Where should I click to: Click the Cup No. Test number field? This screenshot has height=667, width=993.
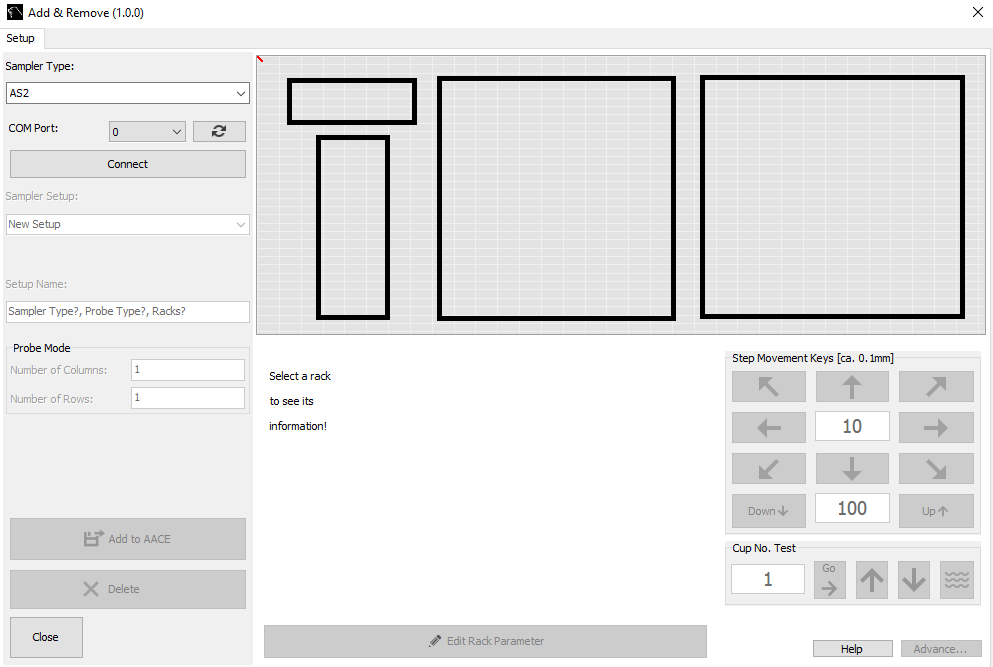(767, 579)
